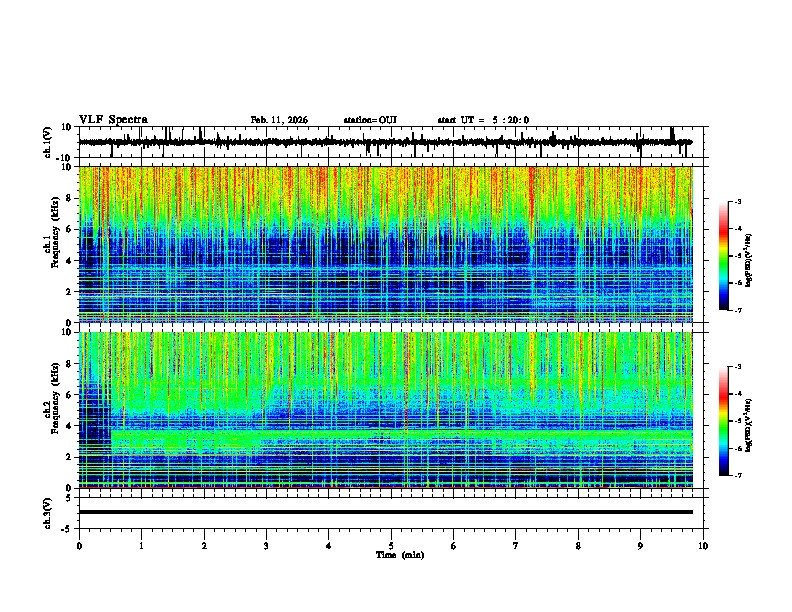This screenshot has height=612, width=792.
Task: Click the "-3" label on ch.1 color bar
Action: (737, 202)
